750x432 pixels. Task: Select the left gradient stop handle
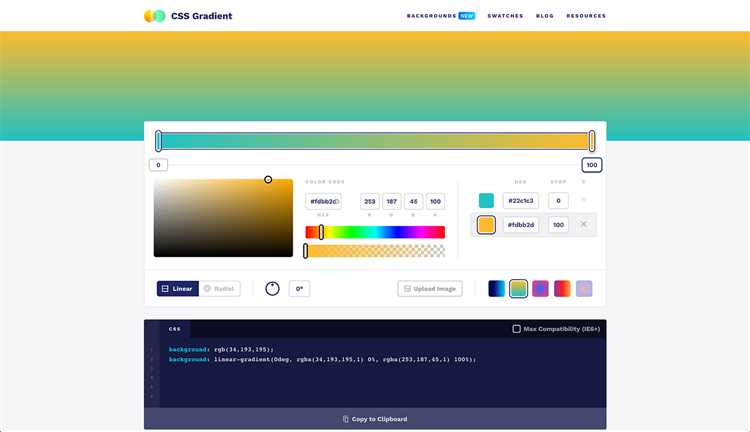[x=158, y=141]
